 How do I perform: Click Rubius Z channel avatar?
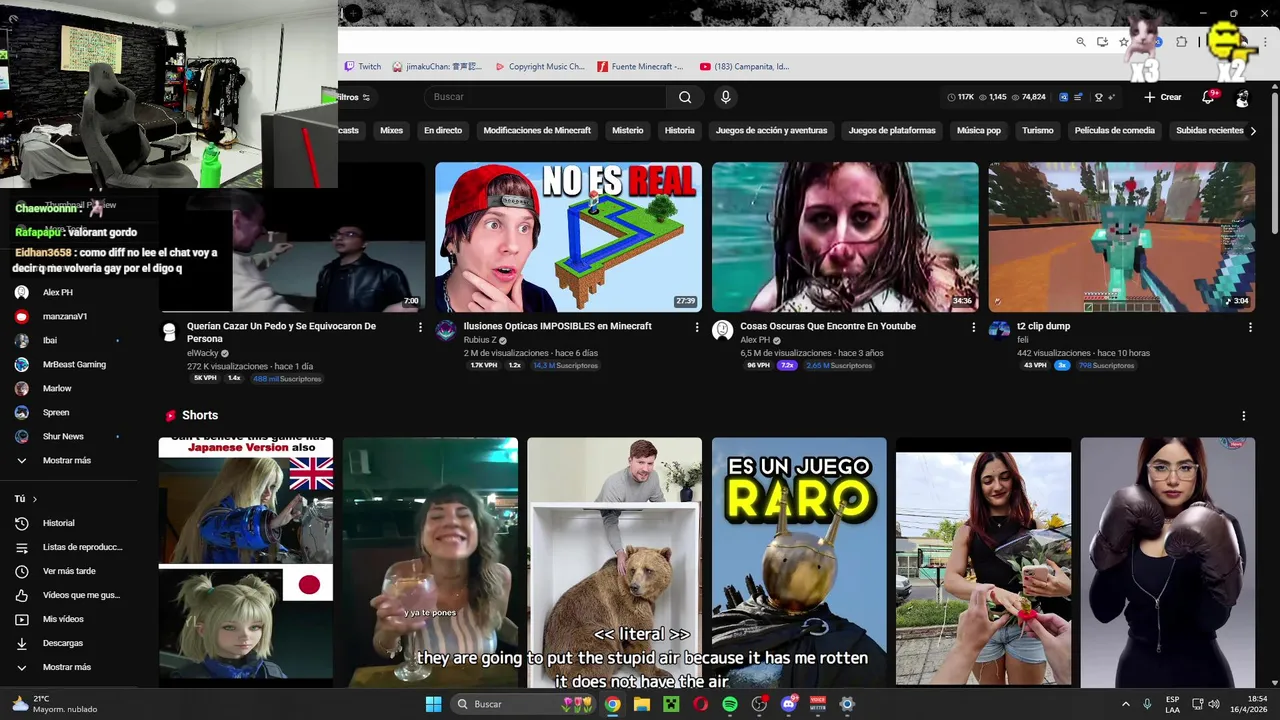pos(446,331)
